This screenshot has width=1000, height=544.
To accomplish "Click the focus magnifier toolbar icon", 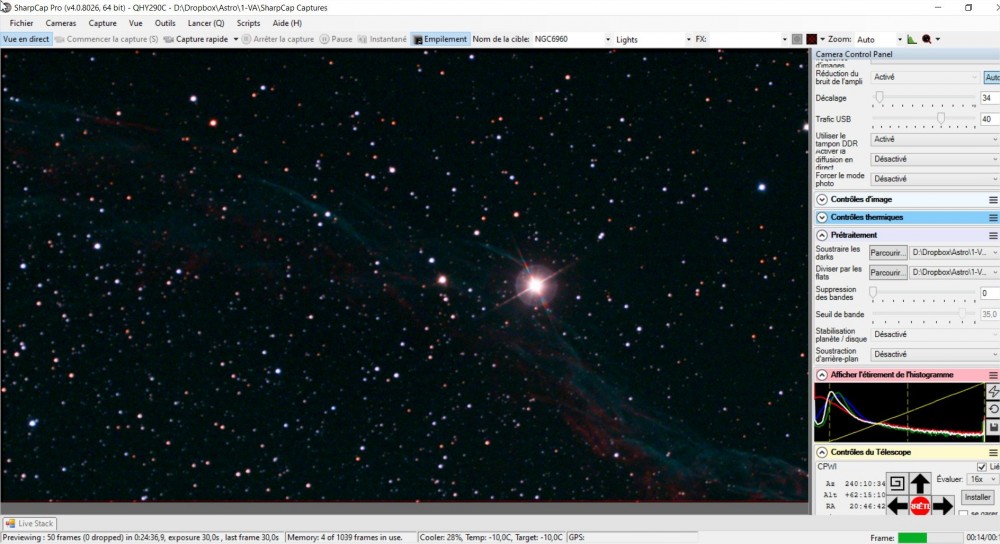I will [x=927, y=39].
